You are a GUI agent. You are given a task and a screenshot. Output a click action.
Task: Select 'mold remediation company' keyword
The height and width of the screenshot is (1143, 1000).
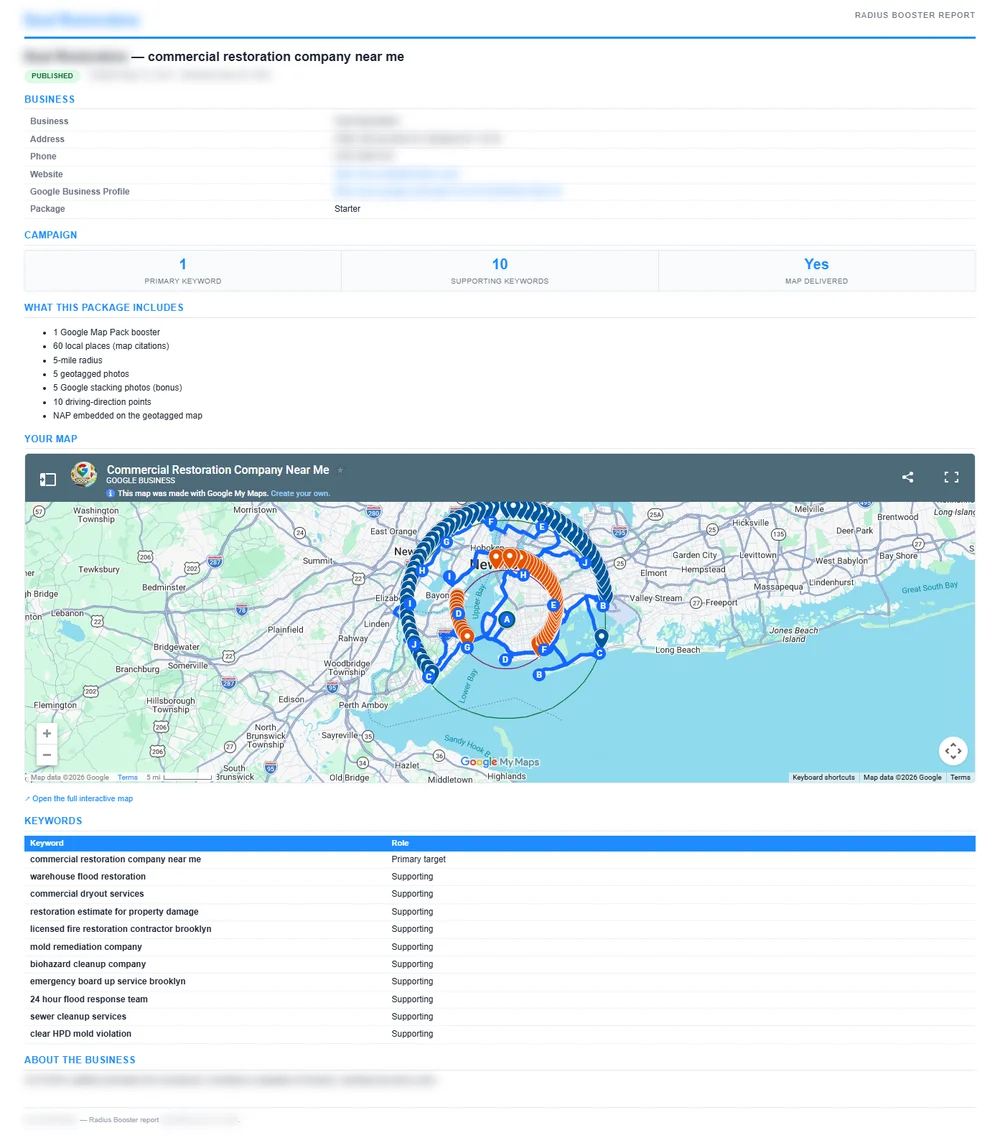(86, 947)
